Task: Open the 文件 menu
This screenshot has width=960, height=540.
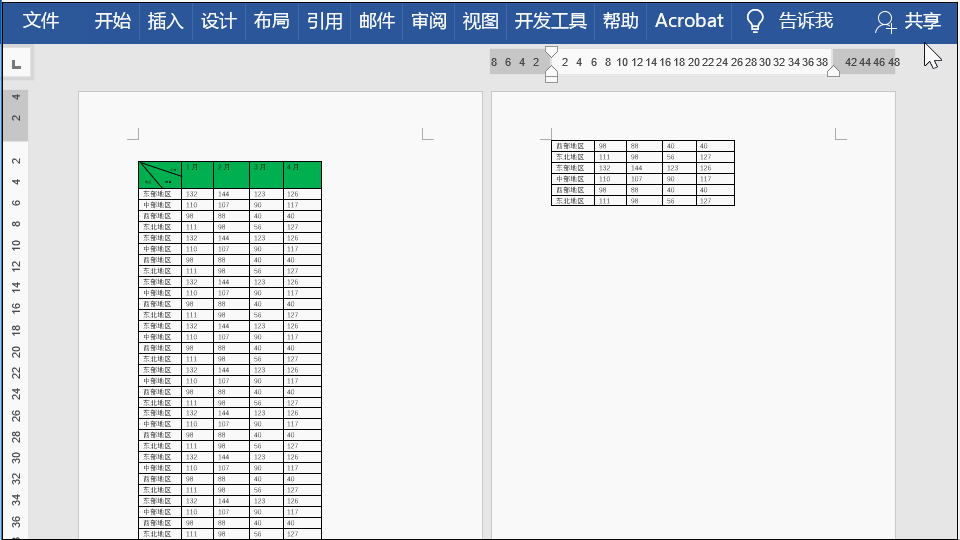Action: (40, 21)
